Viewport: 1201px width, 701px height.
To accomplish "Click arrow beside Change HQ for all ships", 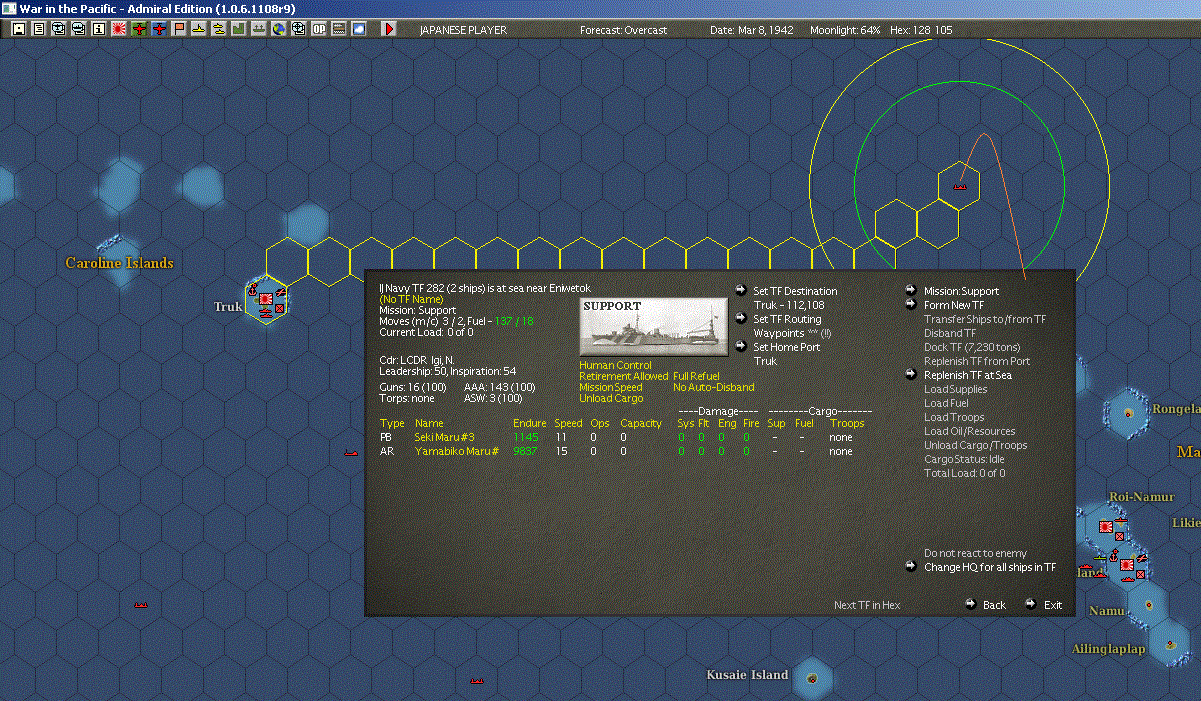I will [911, 567].
